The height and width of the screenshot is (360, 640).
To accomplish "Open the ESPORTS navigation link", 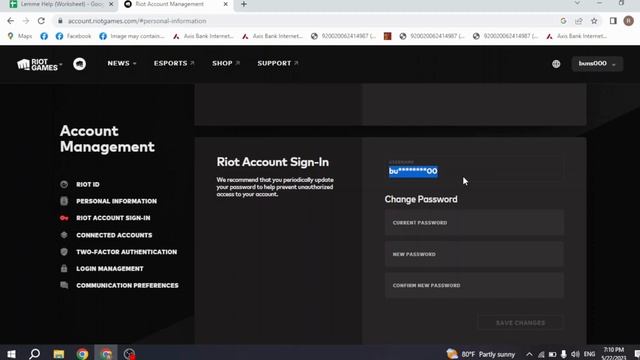I will (174, 63).
